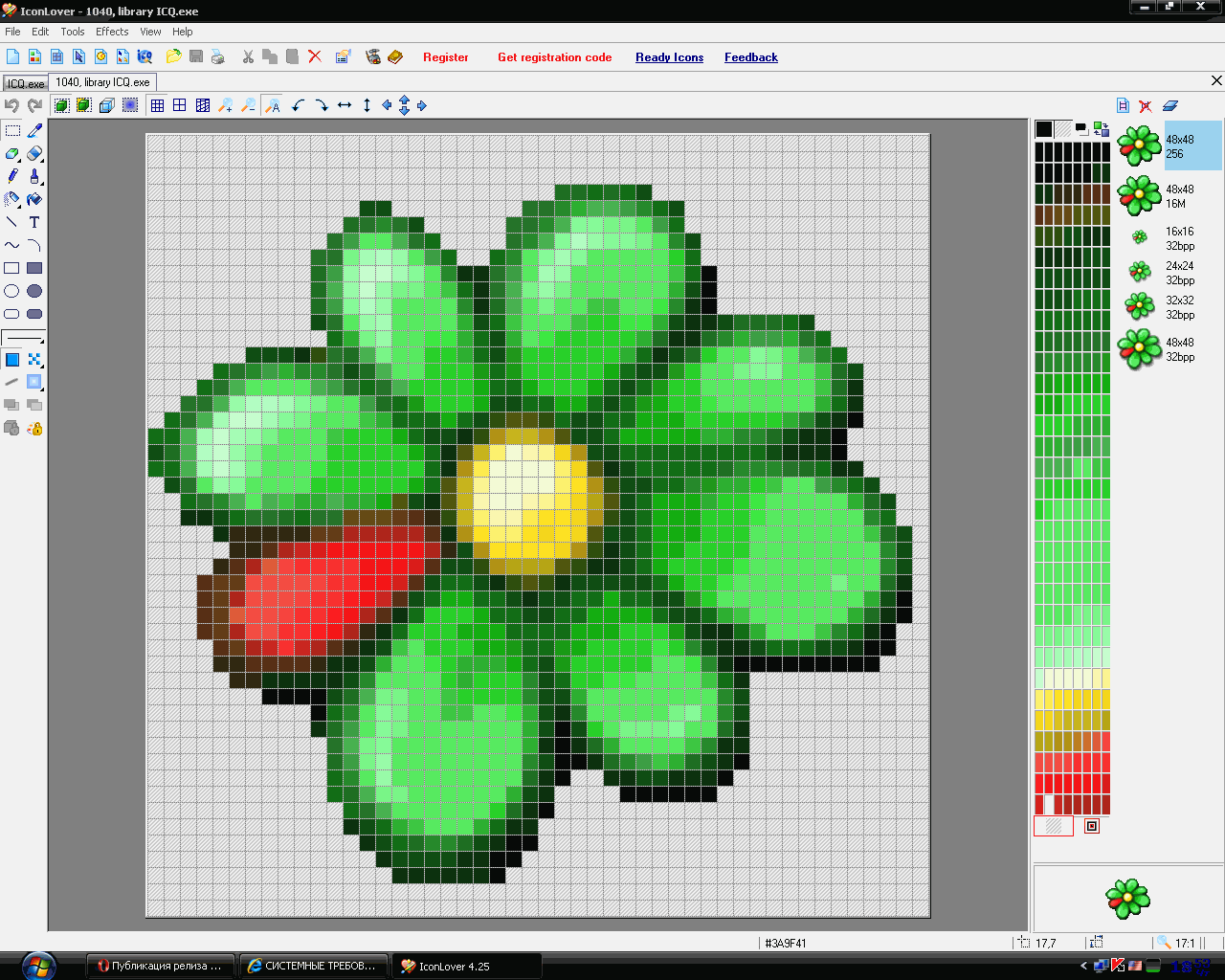1225x980 pixels.
Task: Choose the pencil drawing tool
Action: (x=12, y=176)
